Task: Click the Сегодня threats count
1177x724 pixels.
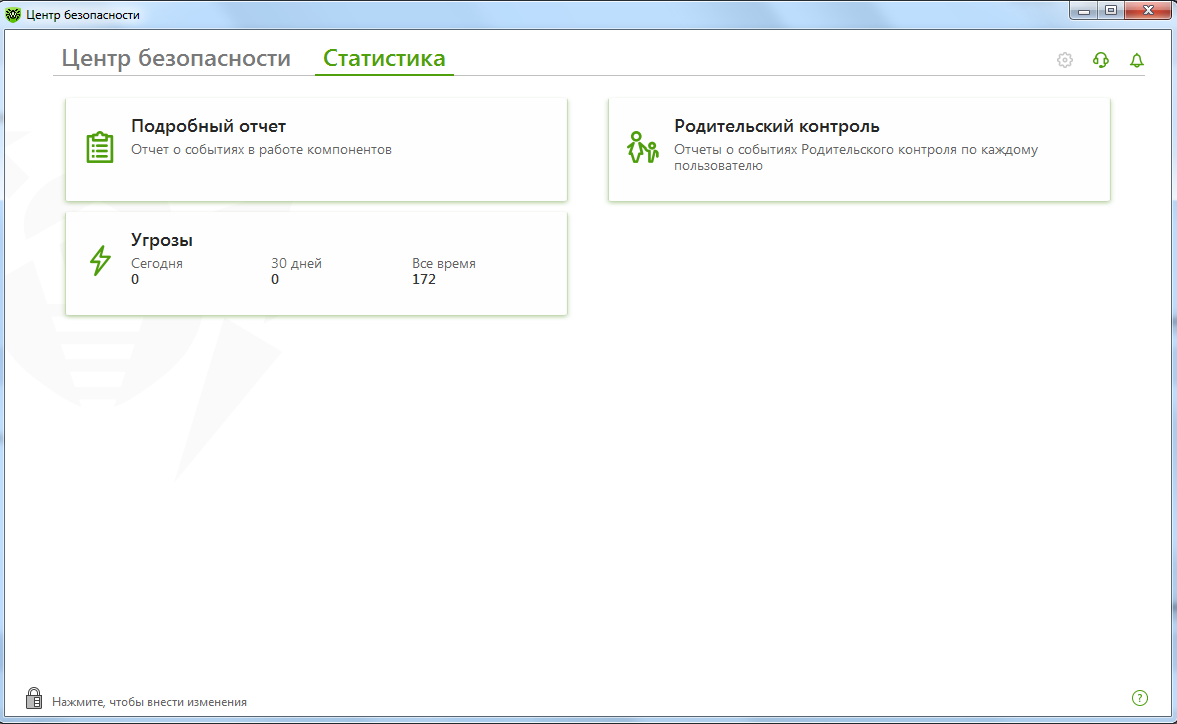Action: 135,279
